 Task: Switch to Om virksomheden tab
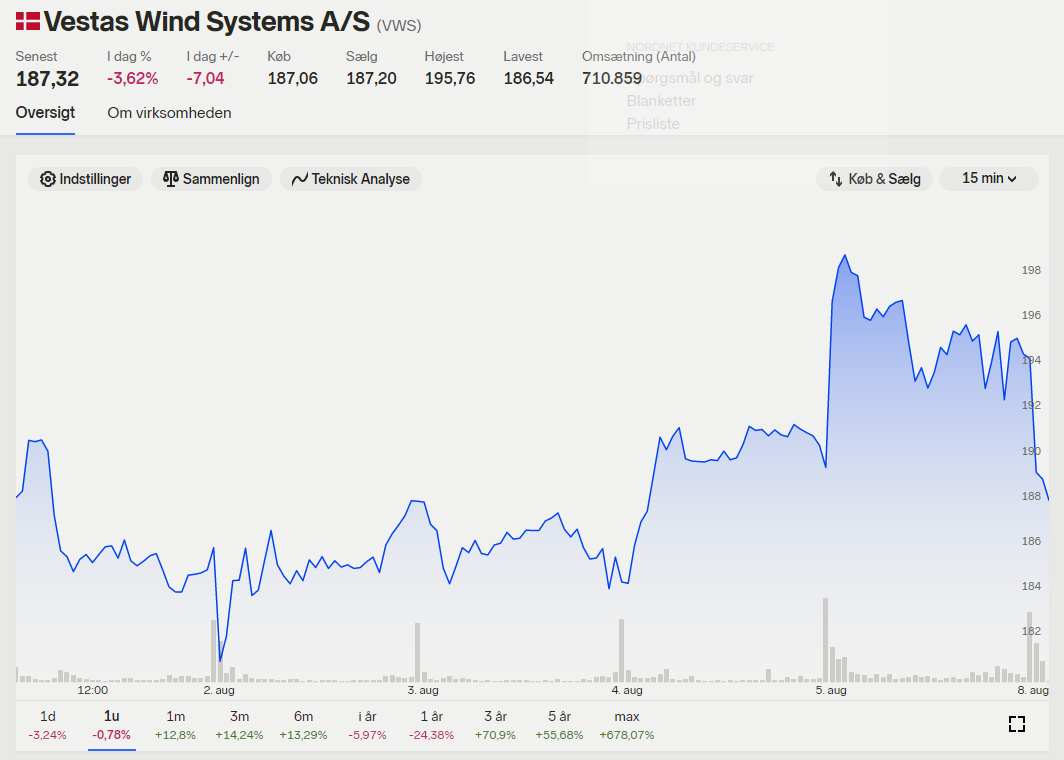click(169, 113)
